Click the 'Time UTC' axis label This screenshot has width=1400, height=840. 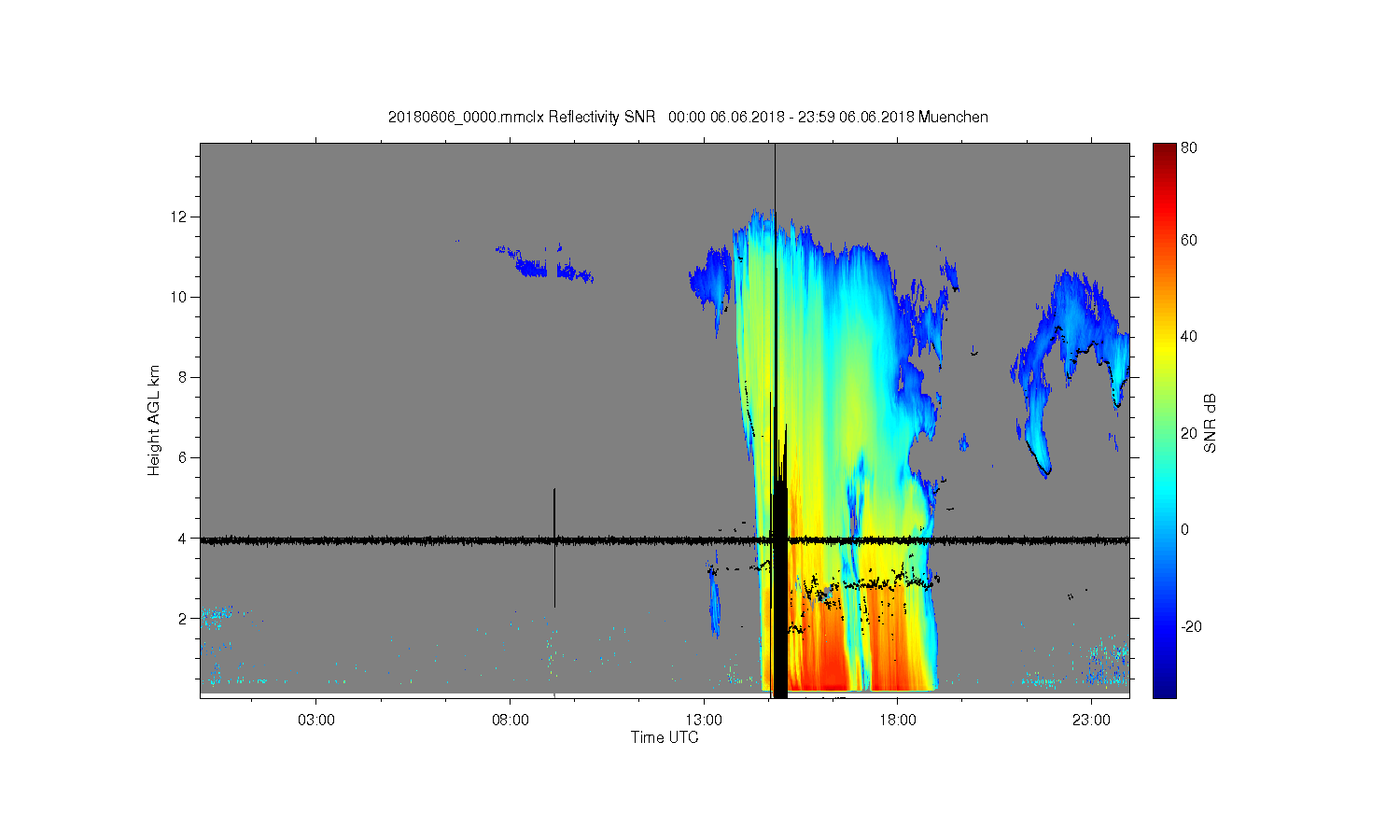pos(665,737)
